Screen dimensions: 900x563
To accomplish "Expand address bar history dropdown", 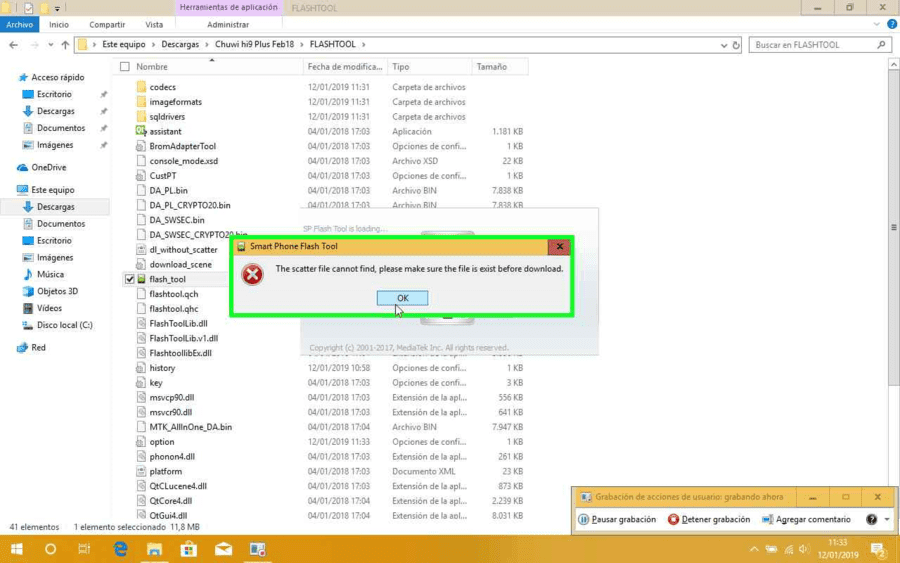I will (724, 45).
